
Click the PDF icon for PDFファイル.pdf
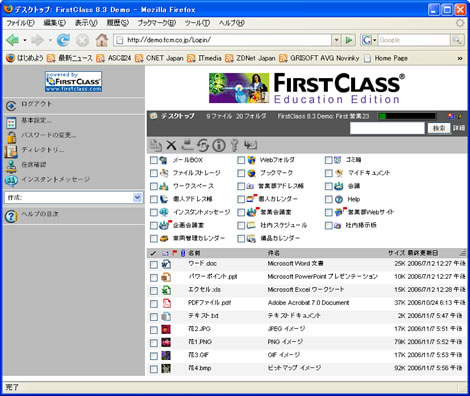[166, 303]
